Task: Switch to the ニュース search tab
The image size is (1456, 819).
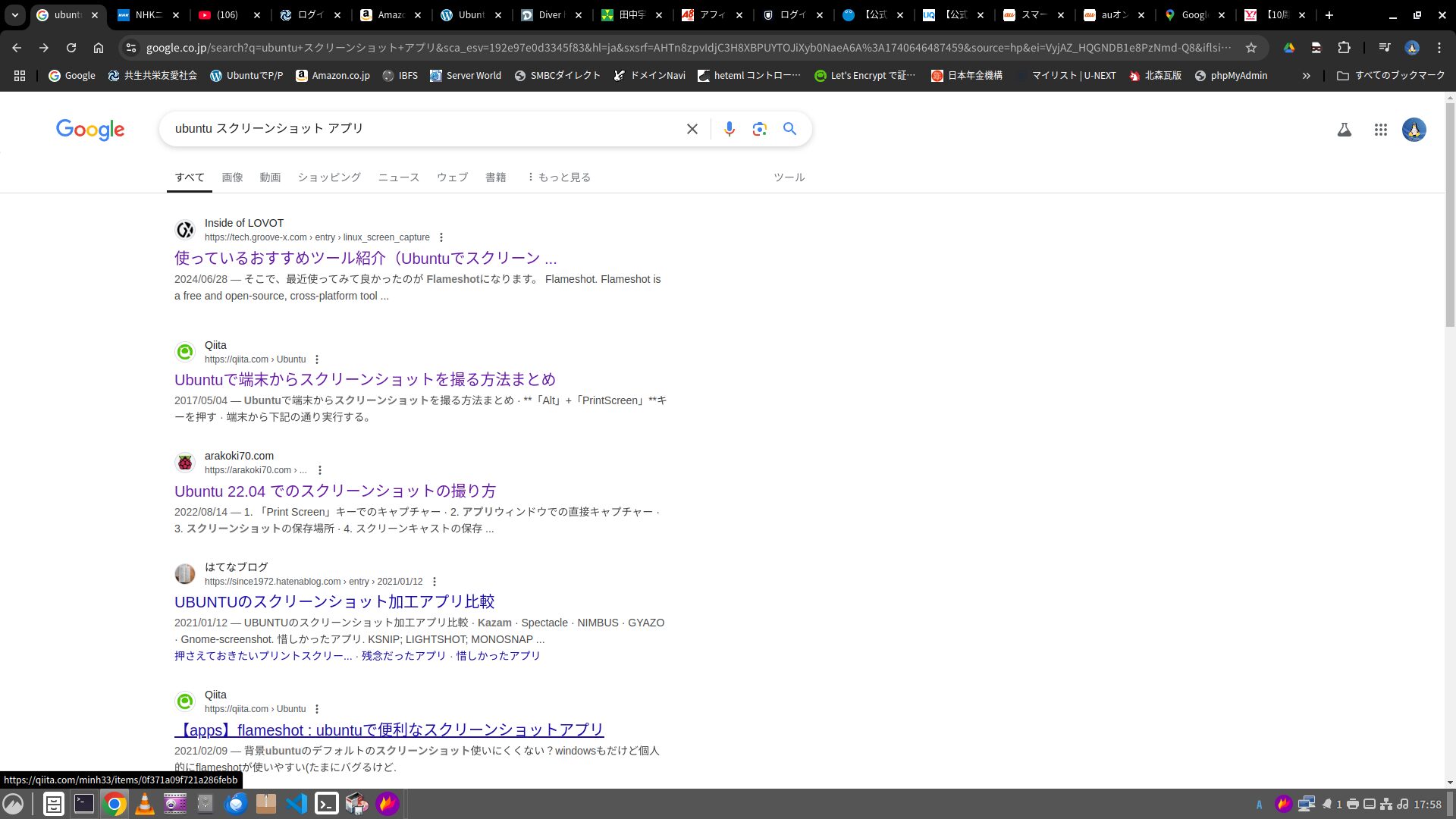Action: tap(398, 177)
